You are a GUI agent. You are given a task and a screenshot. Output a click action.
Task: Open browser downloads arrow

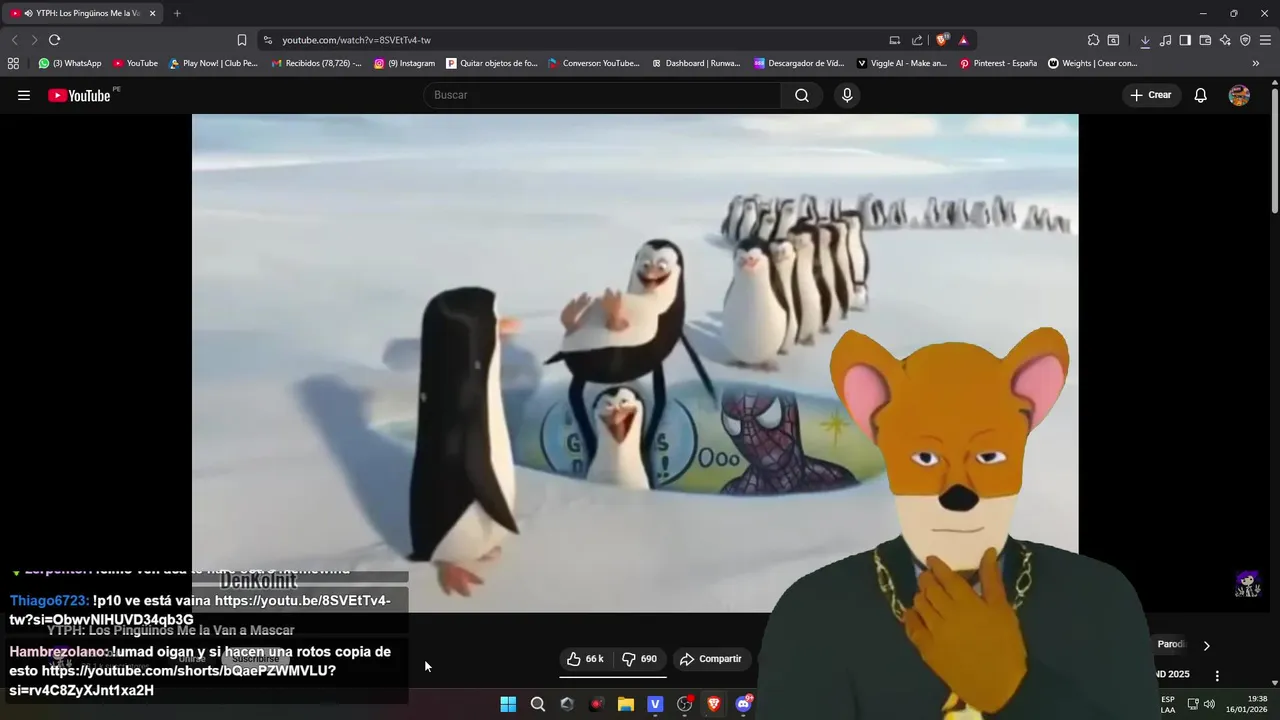1145,40
